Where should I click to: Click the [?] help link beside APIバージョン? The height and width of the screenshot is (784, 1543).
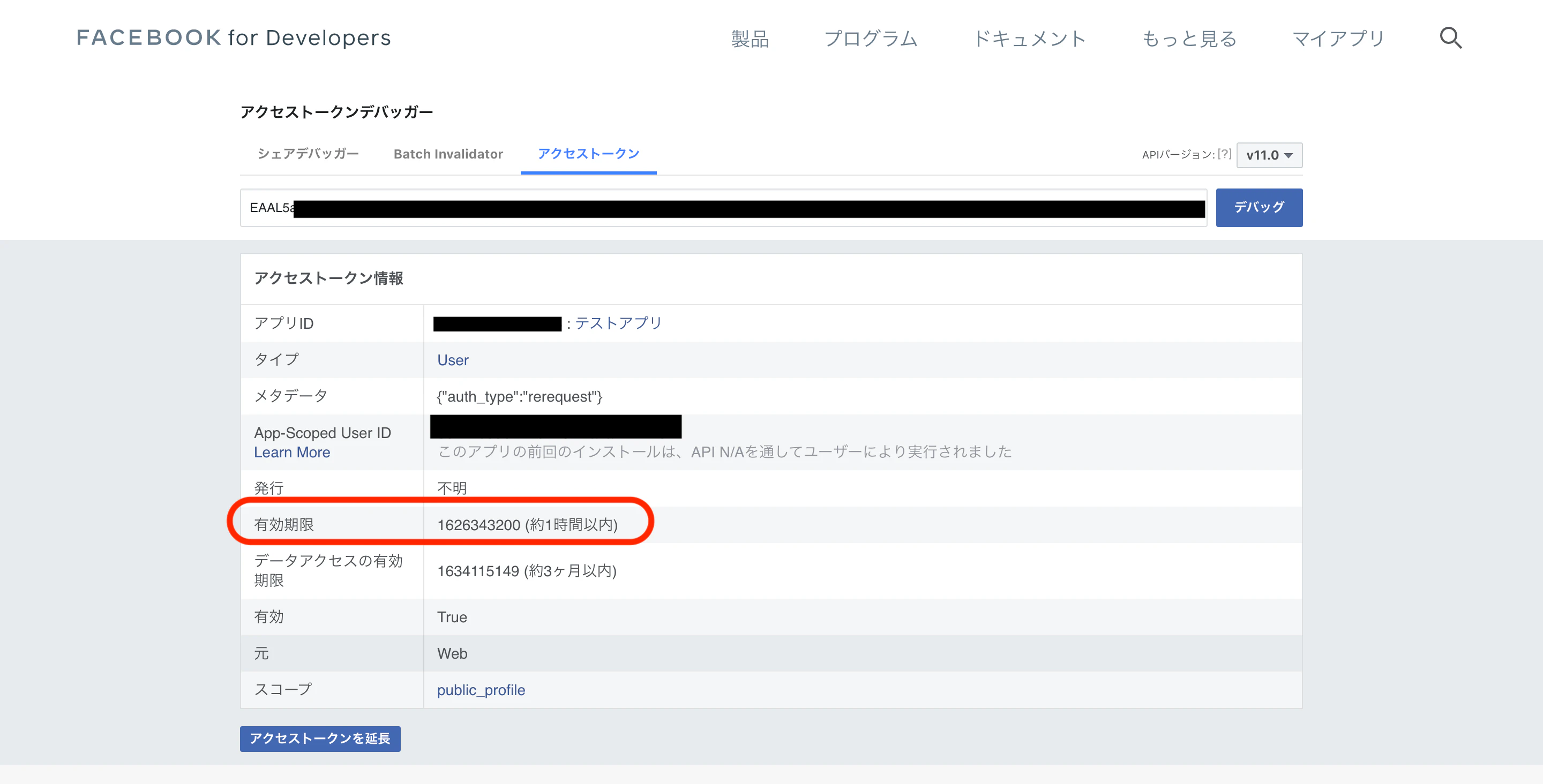(1224, 154)
